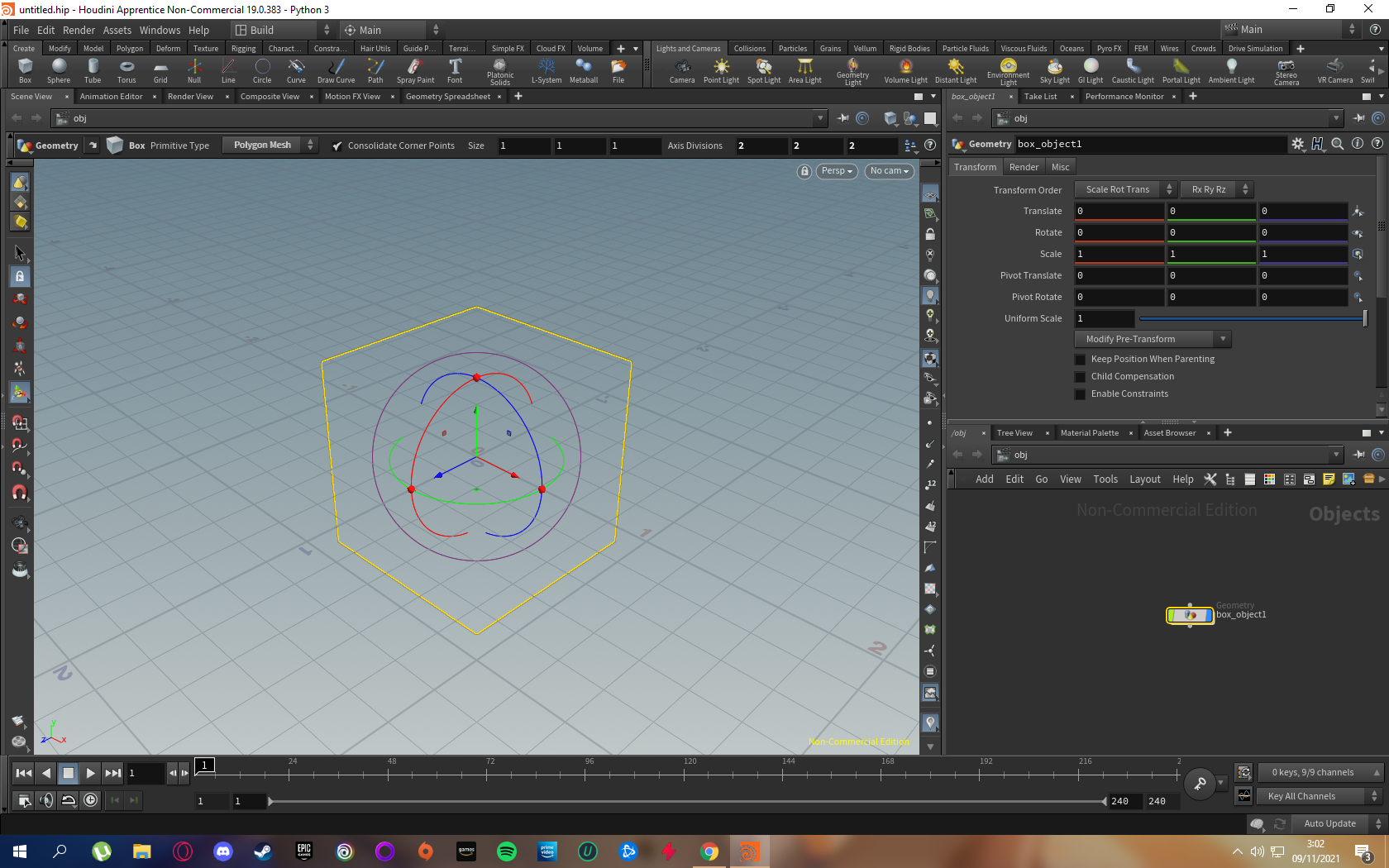Open the Persp view dropdown

pos(837,171)
